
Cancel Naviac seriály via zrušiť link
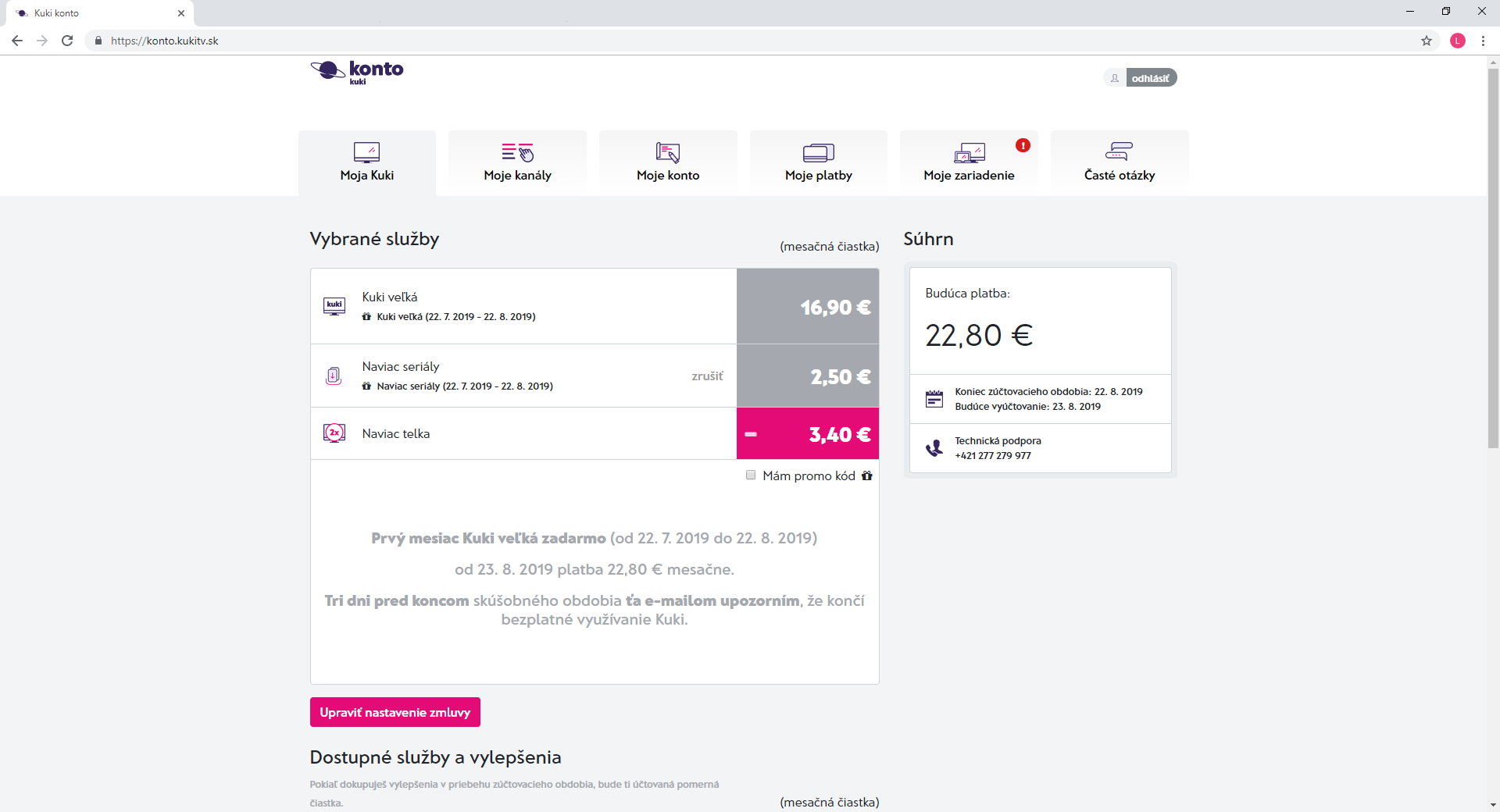click(707, 376)
